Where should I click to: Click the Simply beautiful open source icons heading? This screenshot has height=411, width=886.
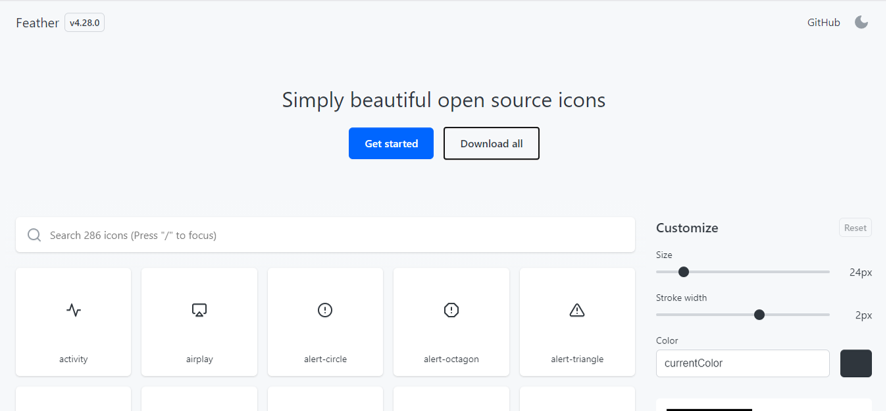click(444, 101)
